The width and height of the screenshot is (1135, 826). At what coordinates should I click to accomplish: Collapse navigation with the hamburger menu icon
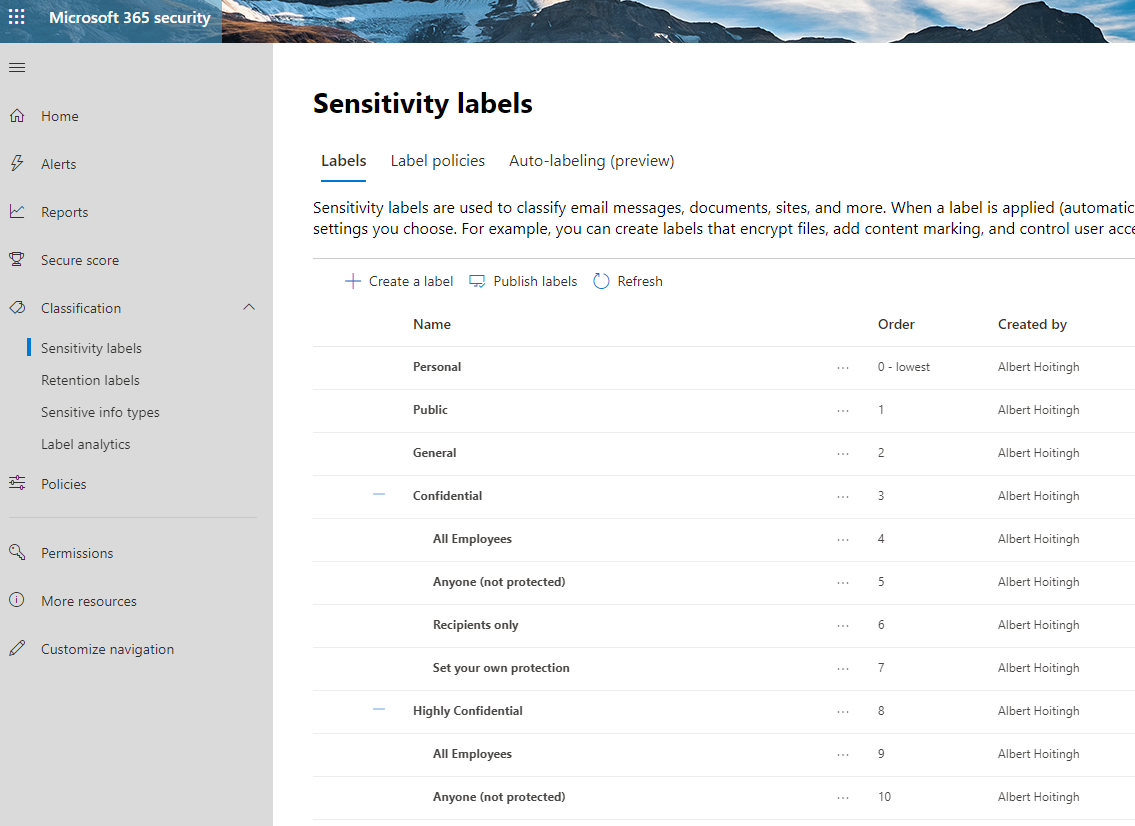click(17, 68)
